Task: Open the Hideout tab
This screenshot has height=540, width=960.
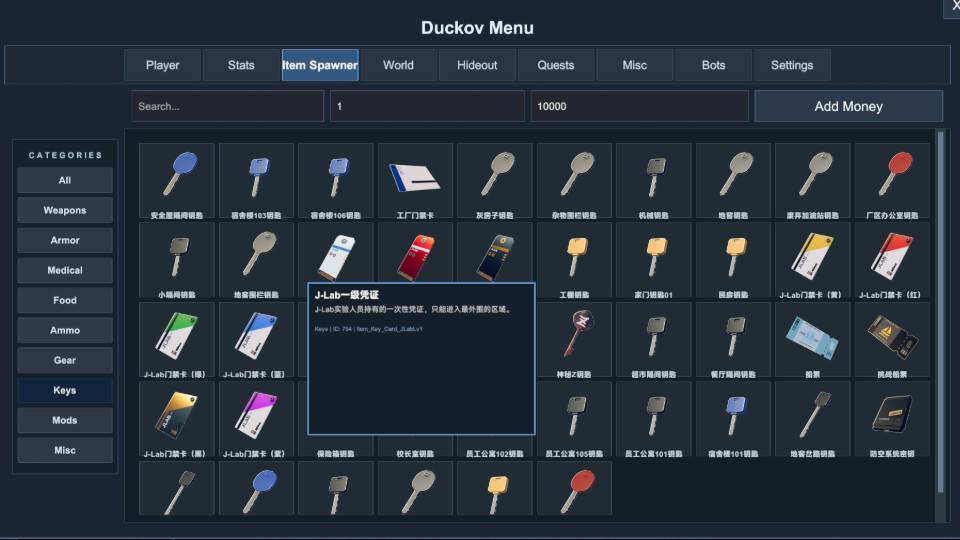Action: pos(477,65)
